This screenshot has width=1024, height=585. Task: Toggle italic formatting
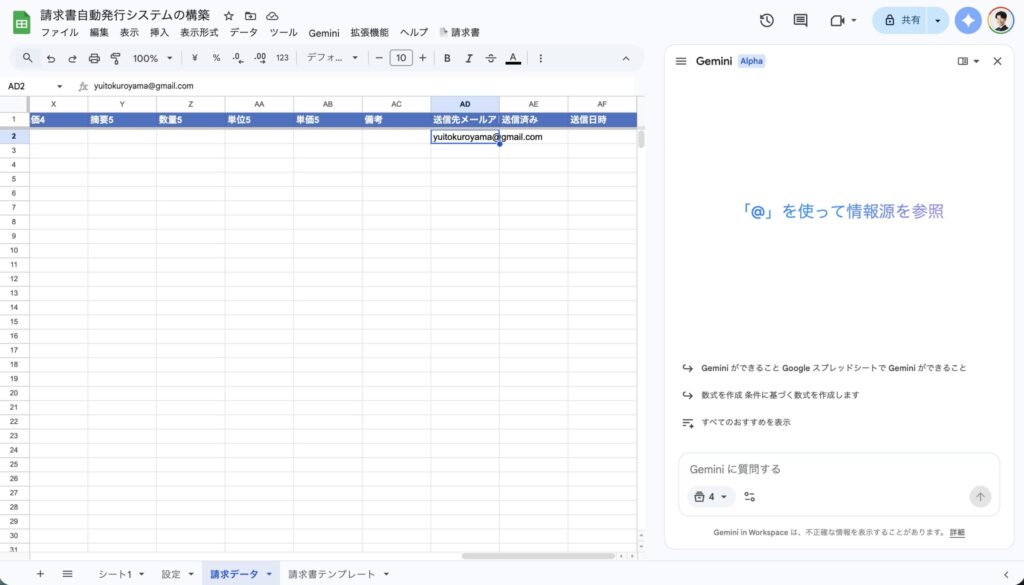tap(468, 58)
